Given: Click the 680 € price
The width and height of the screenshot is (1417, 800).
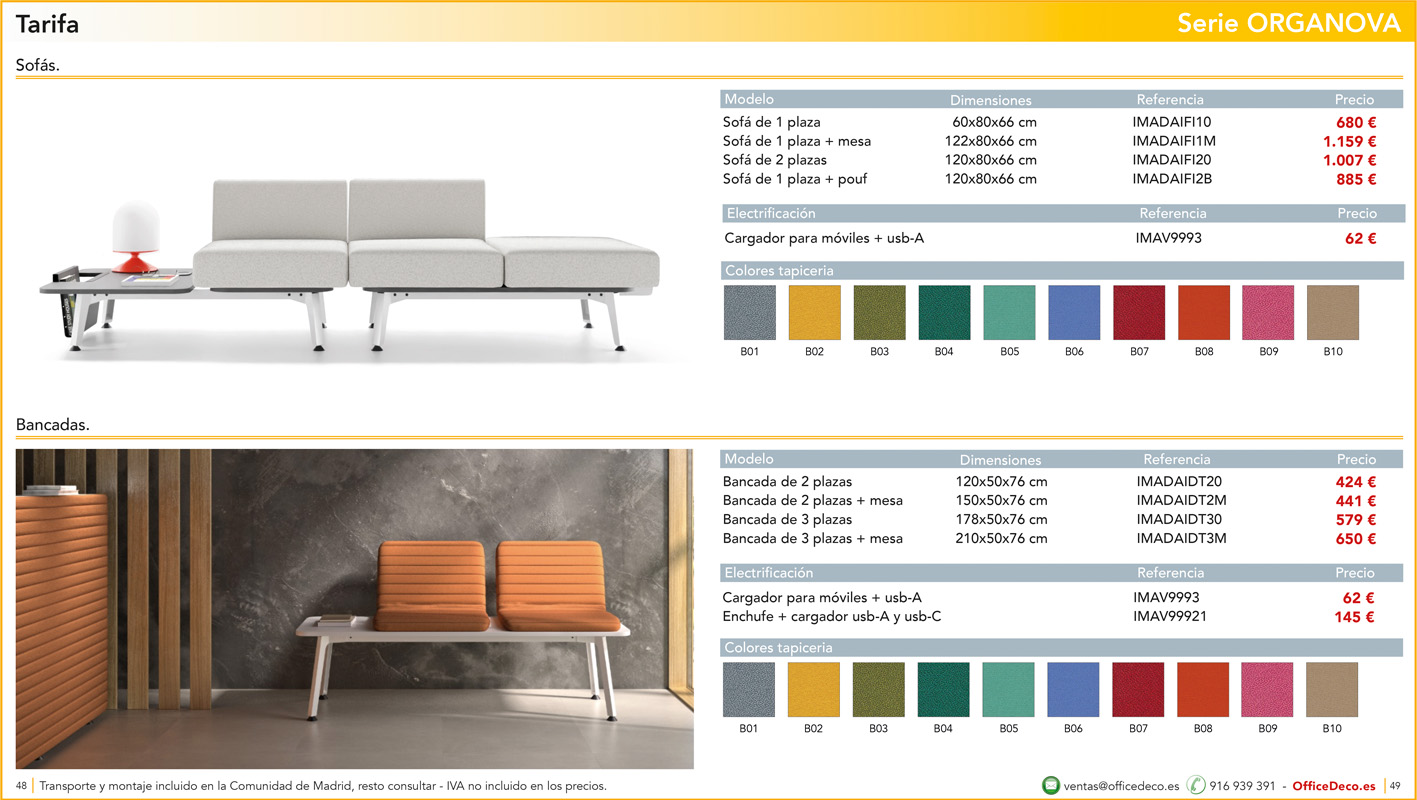Looking at the screenshot, I should pos(1356,122).
